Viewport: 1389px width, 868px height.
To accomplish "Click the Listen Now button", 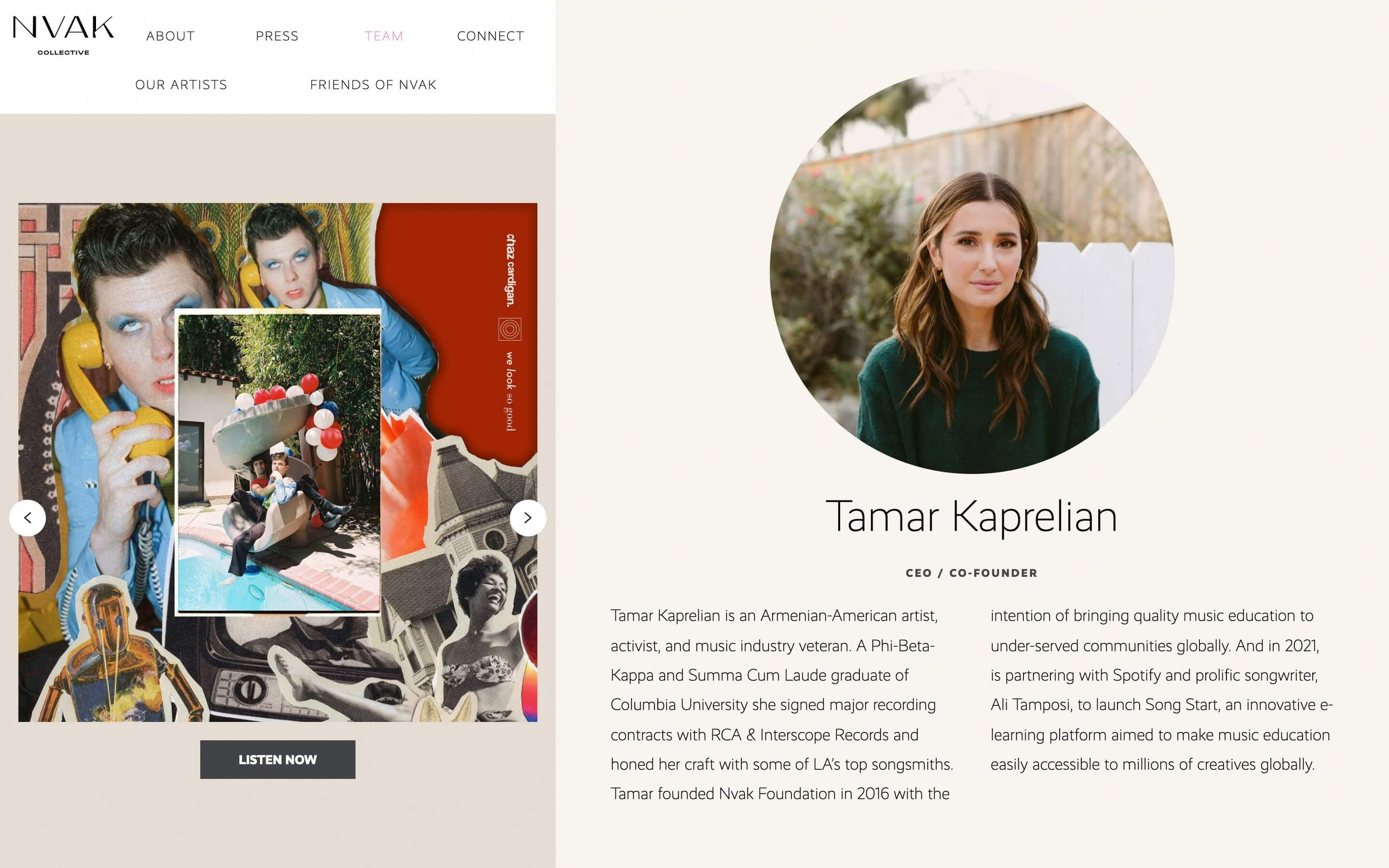I will (278, 759).
